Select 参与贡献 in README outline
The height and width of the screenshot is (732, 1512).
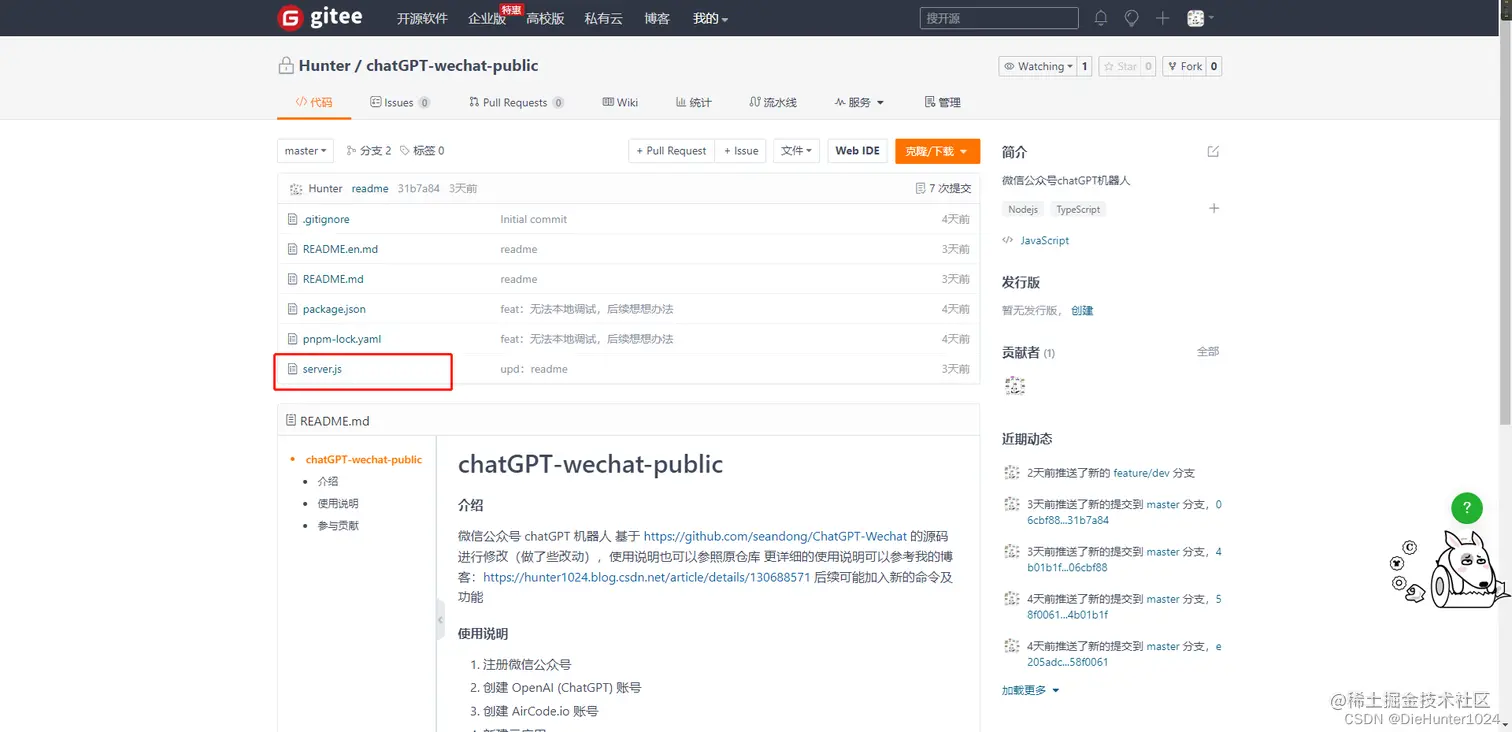click(x=338, y=525)
